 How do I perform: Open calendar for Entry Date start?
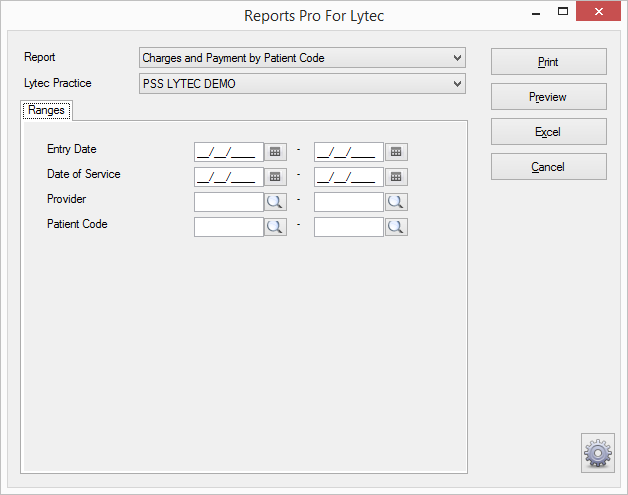click(x=275, y=152)
